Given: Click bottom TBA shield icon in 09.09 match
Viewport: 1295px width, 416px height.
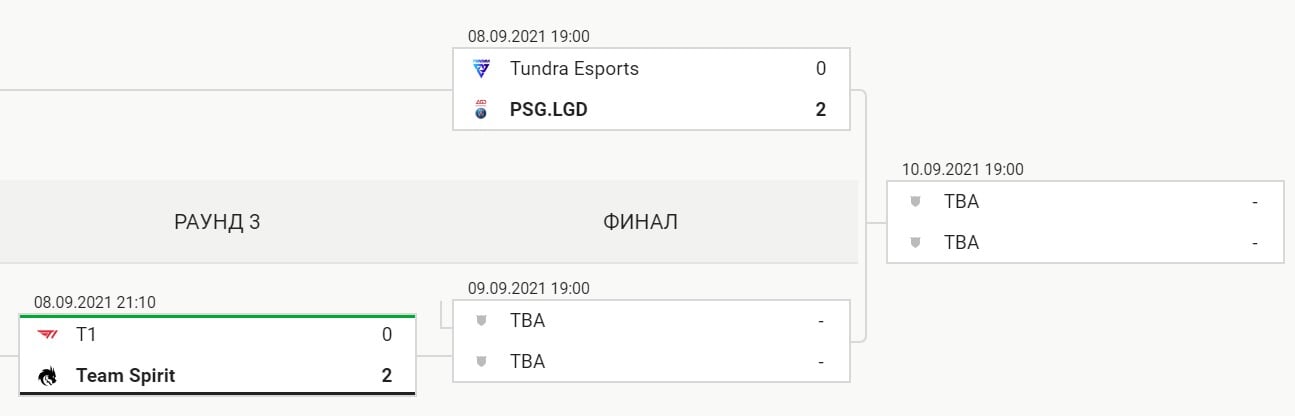Looking at the screenshot, I should (x=481, y=361).
